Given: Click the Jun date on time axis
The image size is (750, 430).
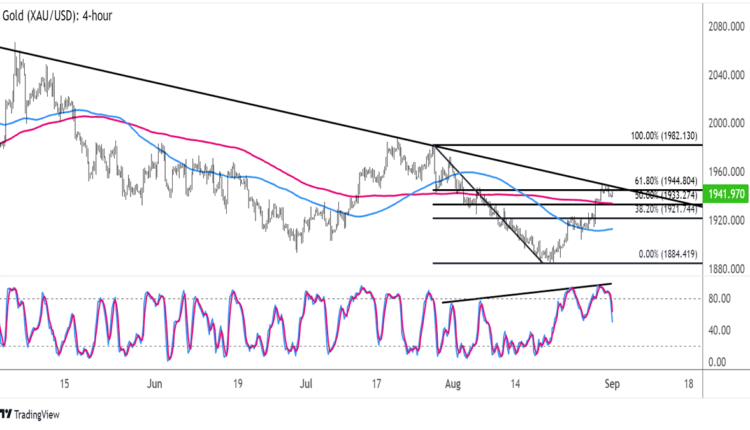Looking at the screenshot, I should click(153, 382).
